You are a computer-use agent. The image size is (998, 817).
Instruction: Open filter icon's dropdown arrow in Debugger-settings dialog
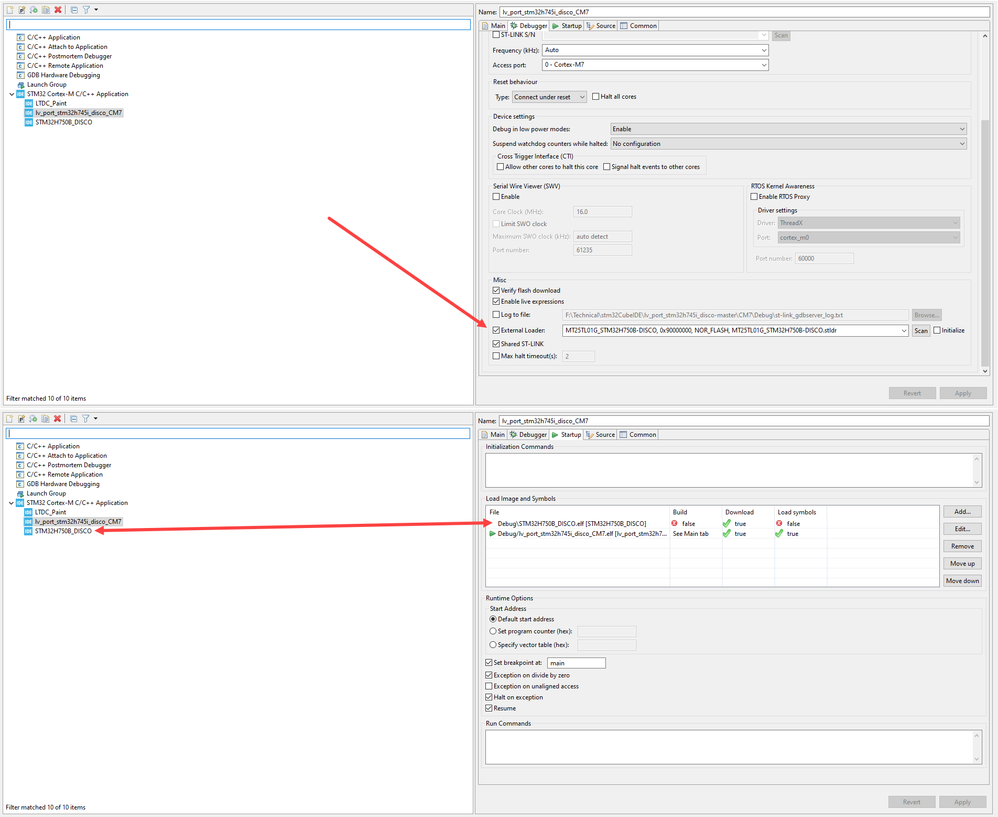point(96,10)
